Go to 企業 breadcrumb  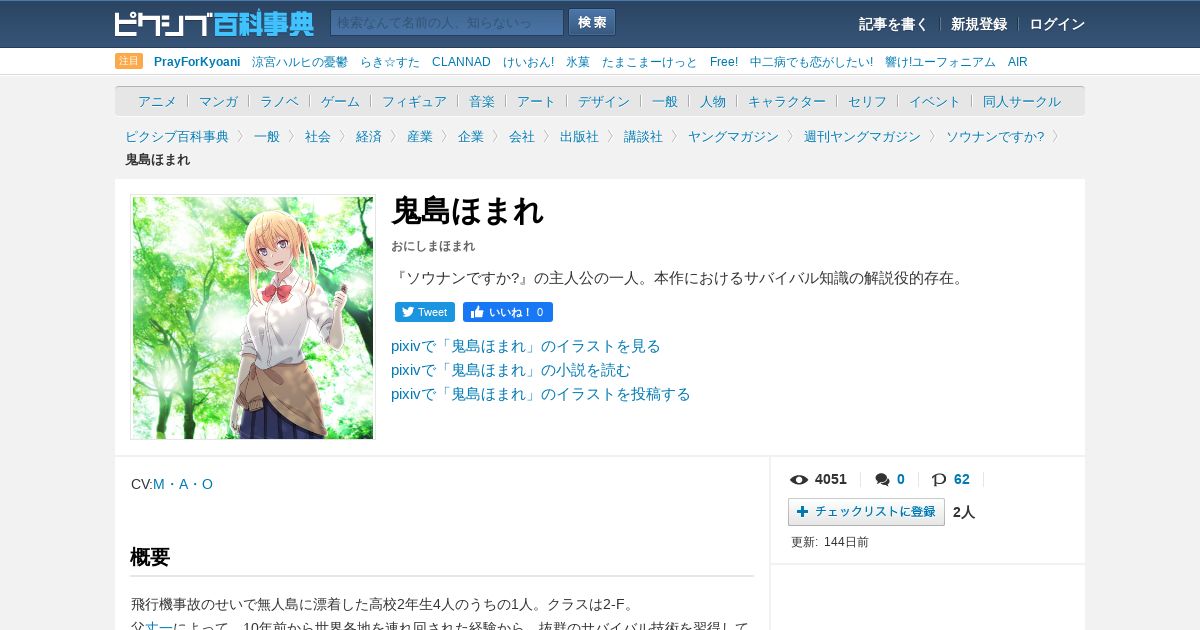[x=471, y=136]
